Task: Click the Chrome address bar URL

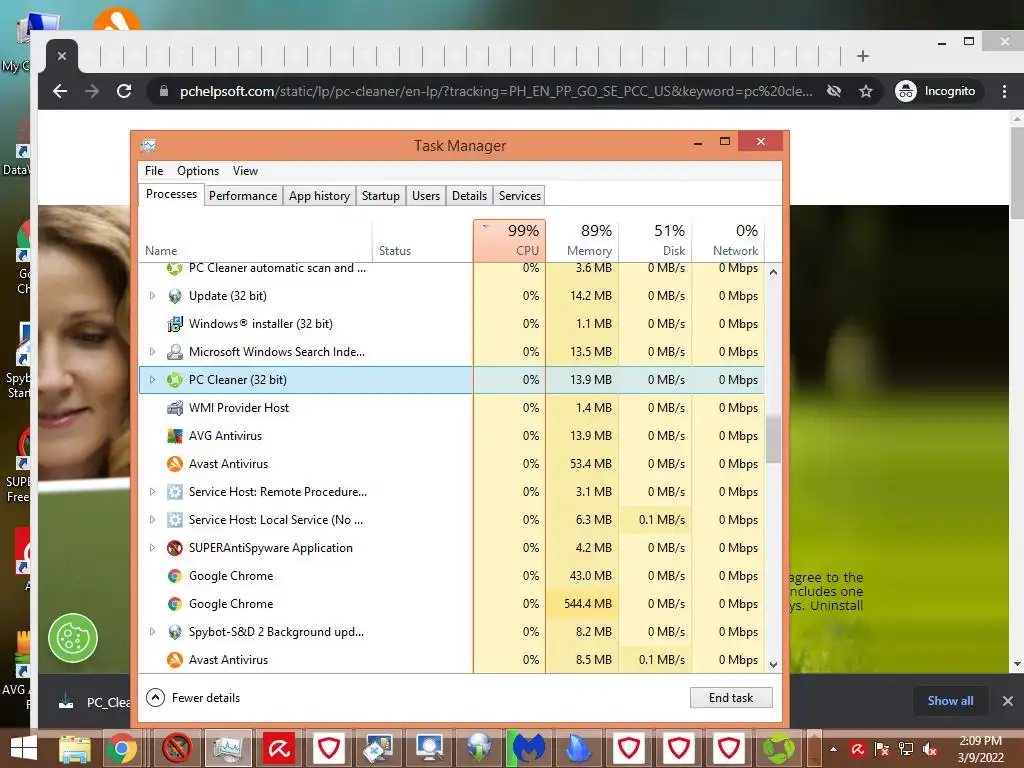Action: pyautogui.click(x=496, y=91)
